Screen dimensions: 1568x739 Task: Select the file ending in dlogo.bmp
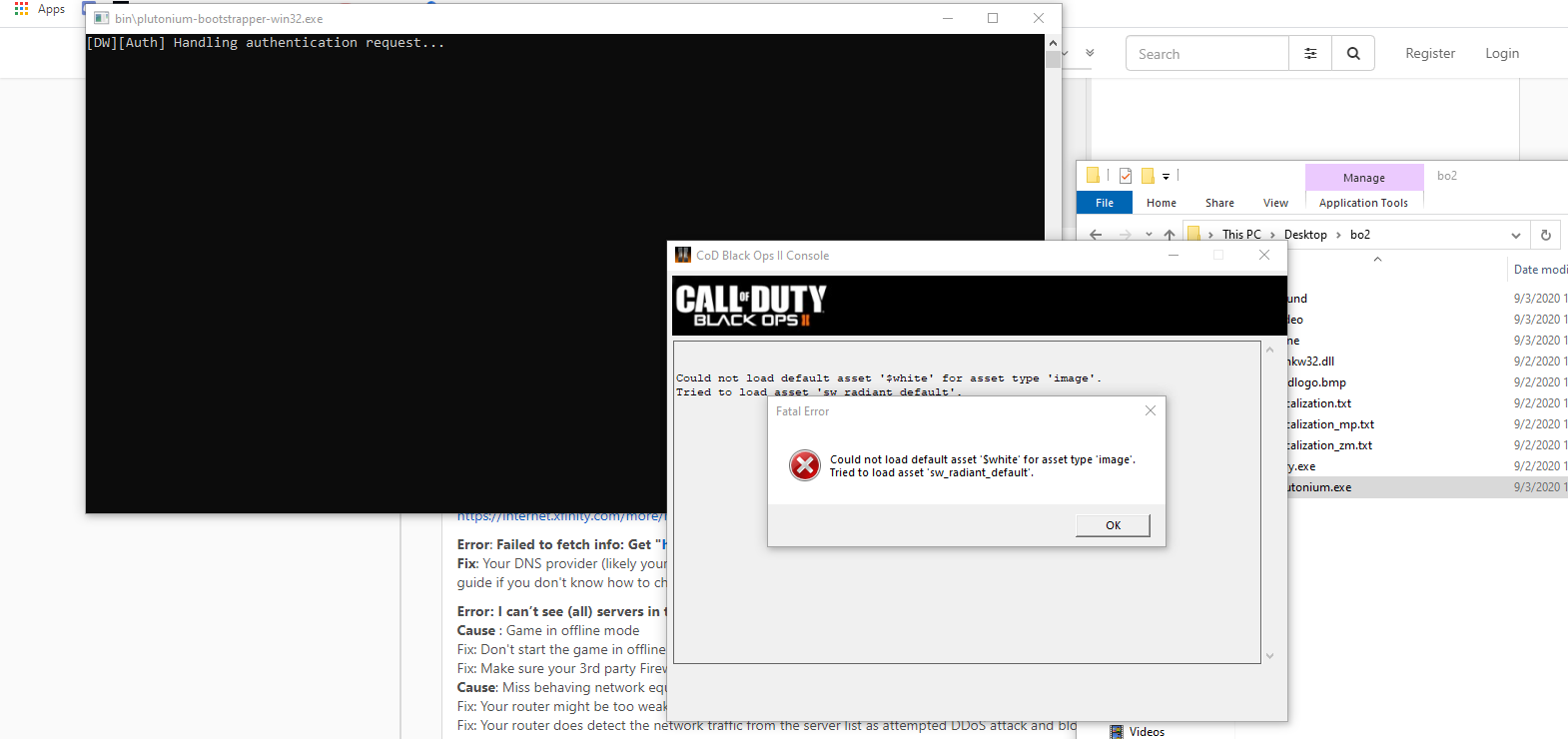click(x=1316, y=382)
